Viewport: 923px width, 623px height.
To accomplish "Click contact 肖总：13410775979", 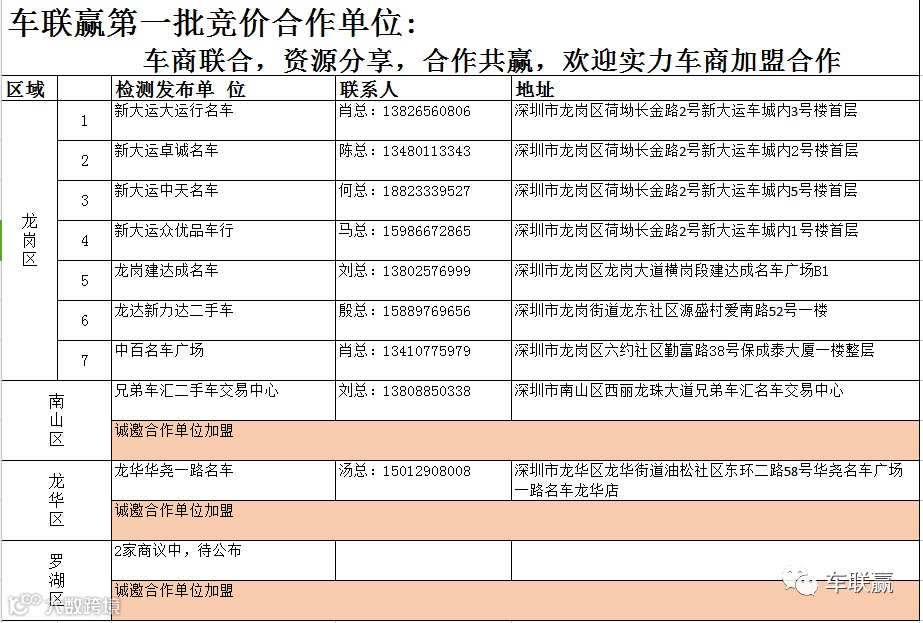I will point(423,360).
